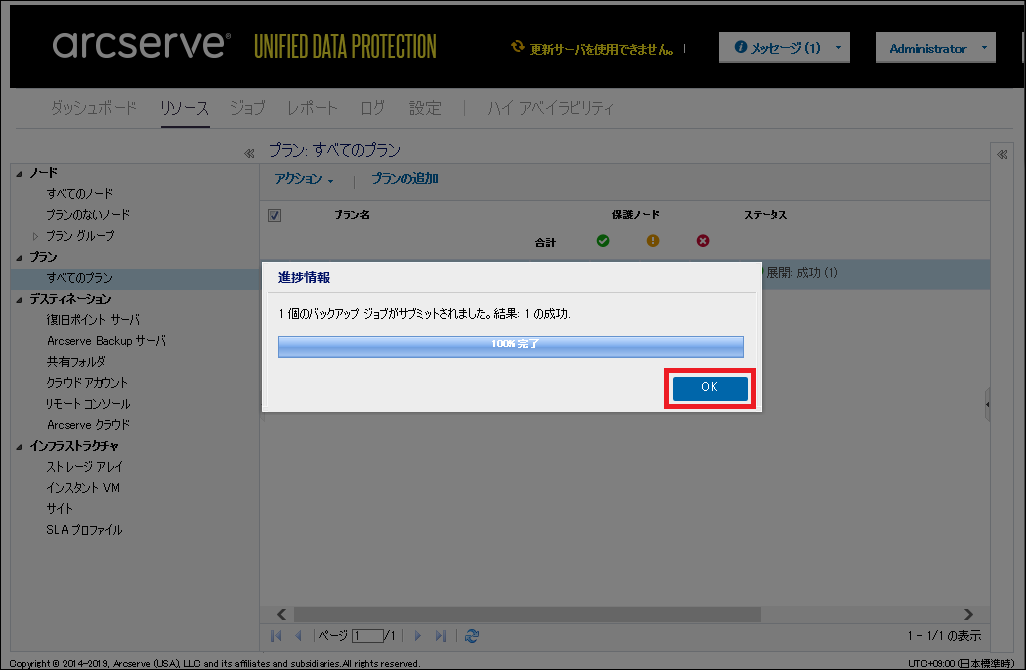Select SLA プロファイル in the tree

pyautogui.click(x=84, y=529)
